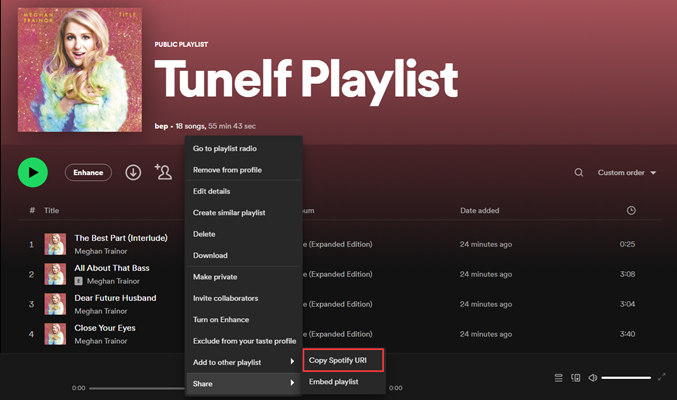The height and width of the screenshot is (400, 677).
Task: Select track Close Your Eyes
Action: (105, 328)
